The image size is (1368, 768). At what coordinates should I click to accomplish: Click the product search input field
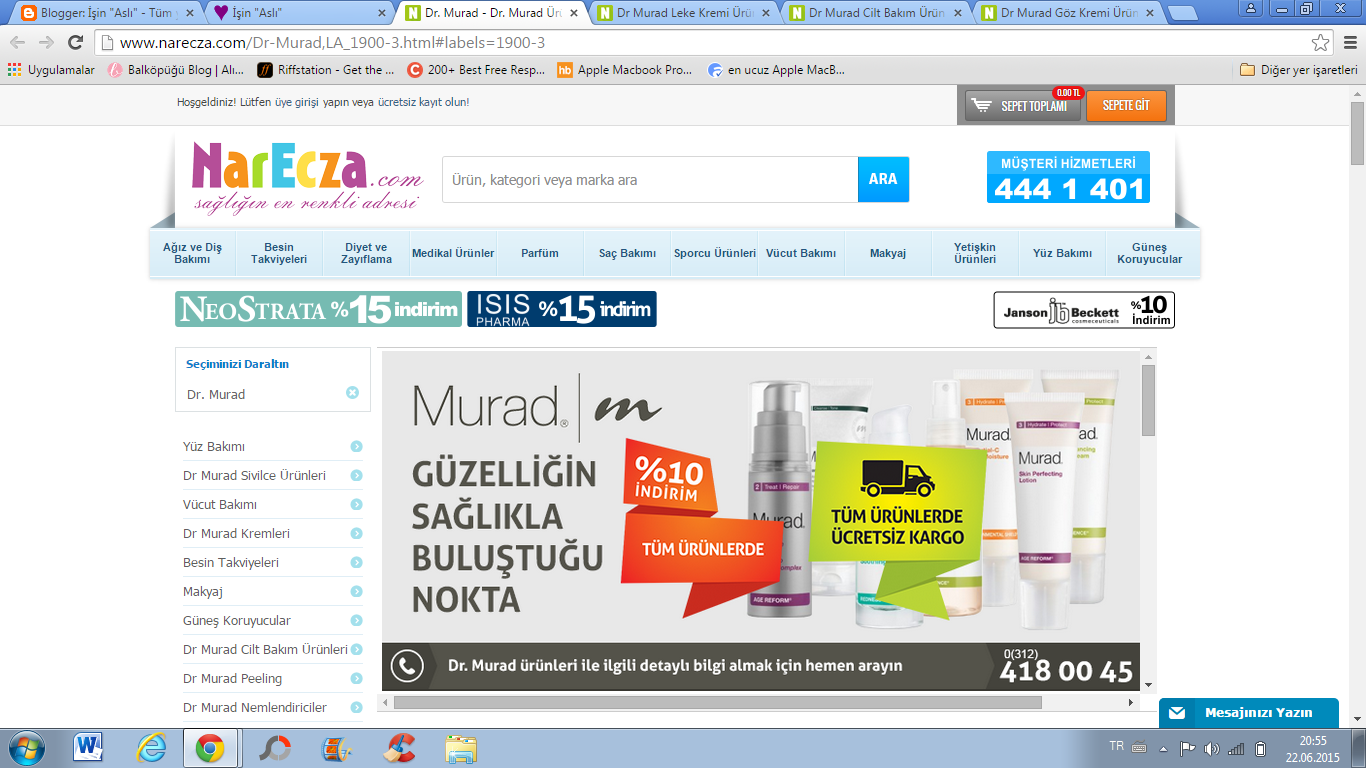coord(650,180)
